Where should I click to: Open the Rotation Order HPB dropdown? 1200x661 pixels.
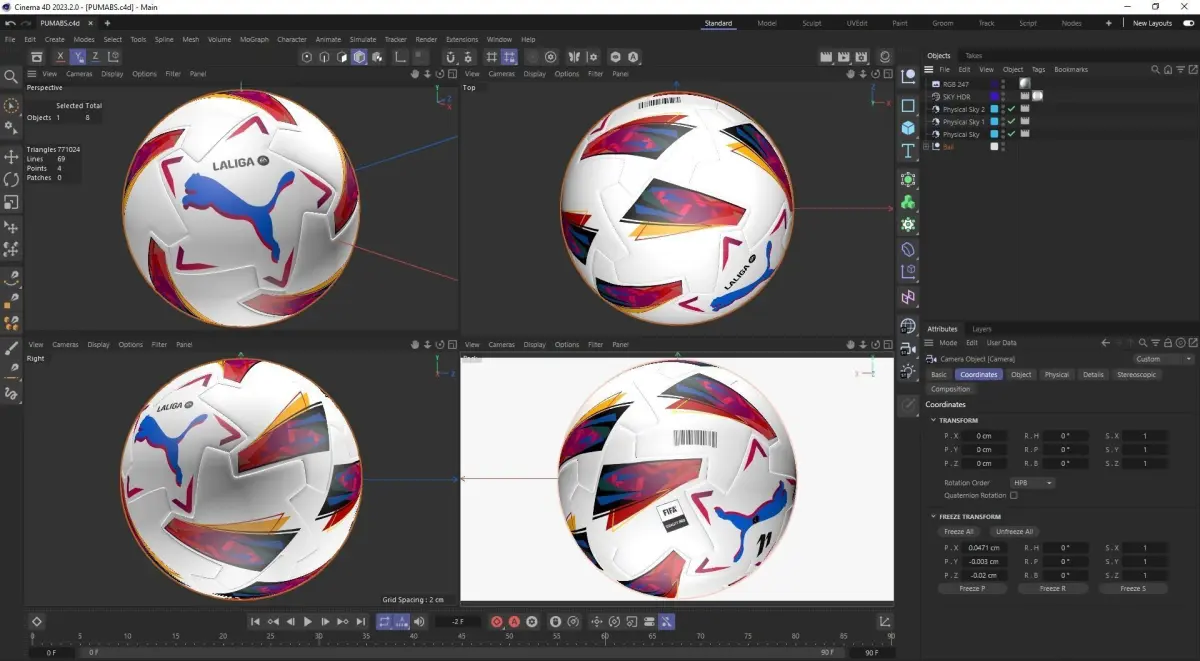point(1032,483)
